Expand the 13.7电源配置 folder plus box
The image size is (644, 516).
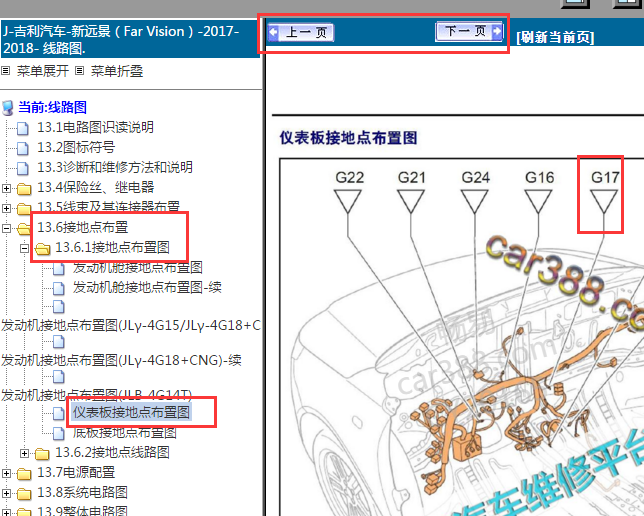(6, 473)
